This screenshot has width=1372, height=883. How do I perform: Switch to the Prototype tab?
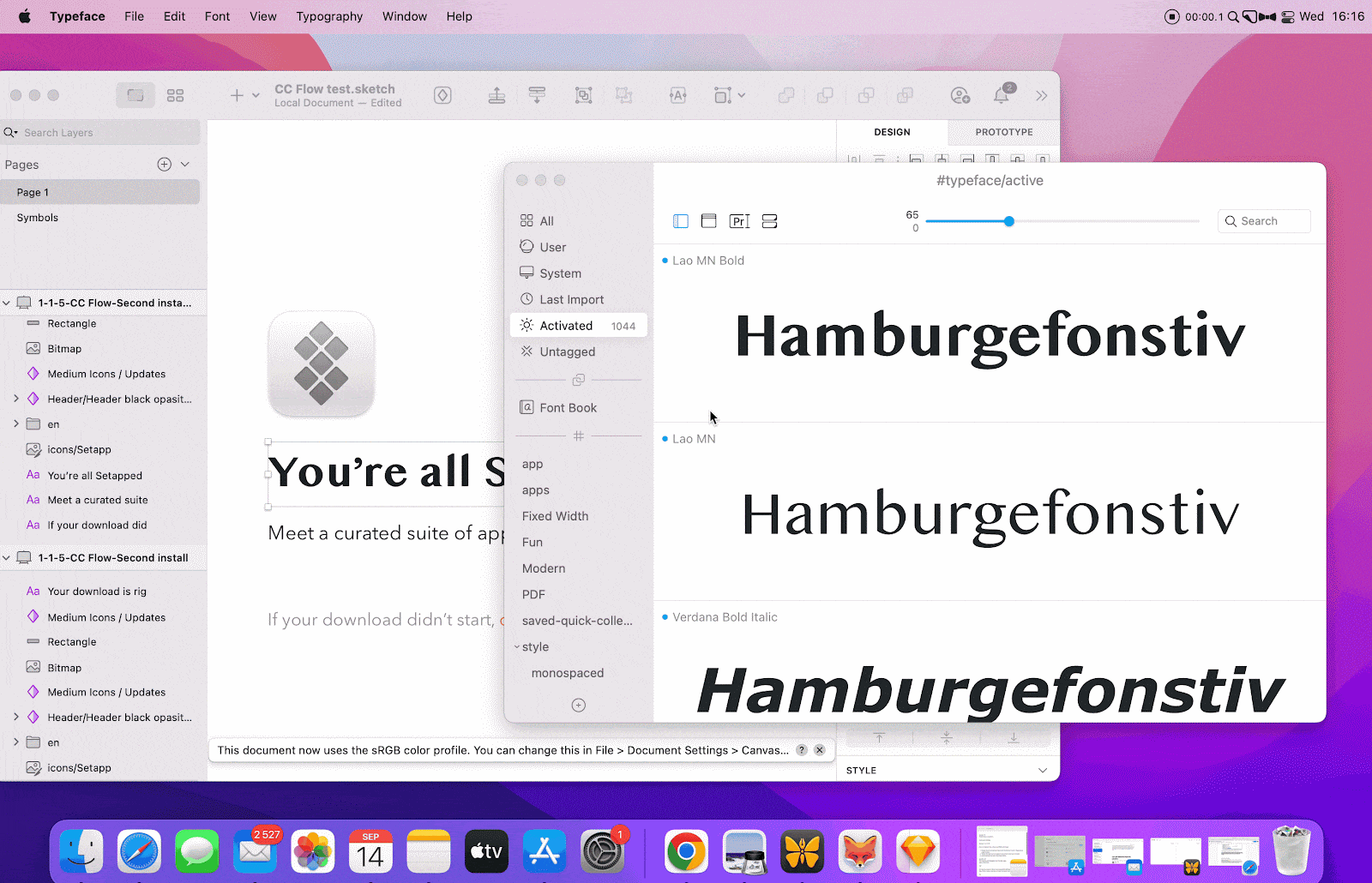1004,132
